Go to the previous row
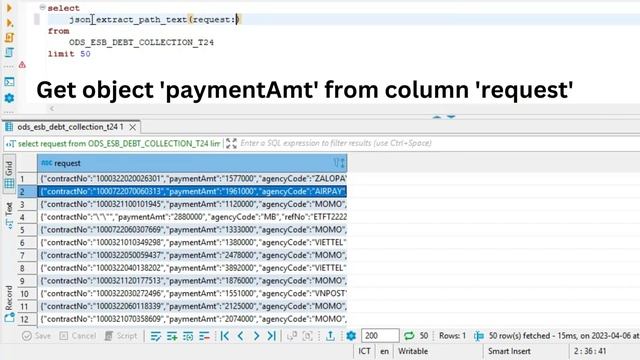This screenshot has width=640, height=360. [240, 336]
